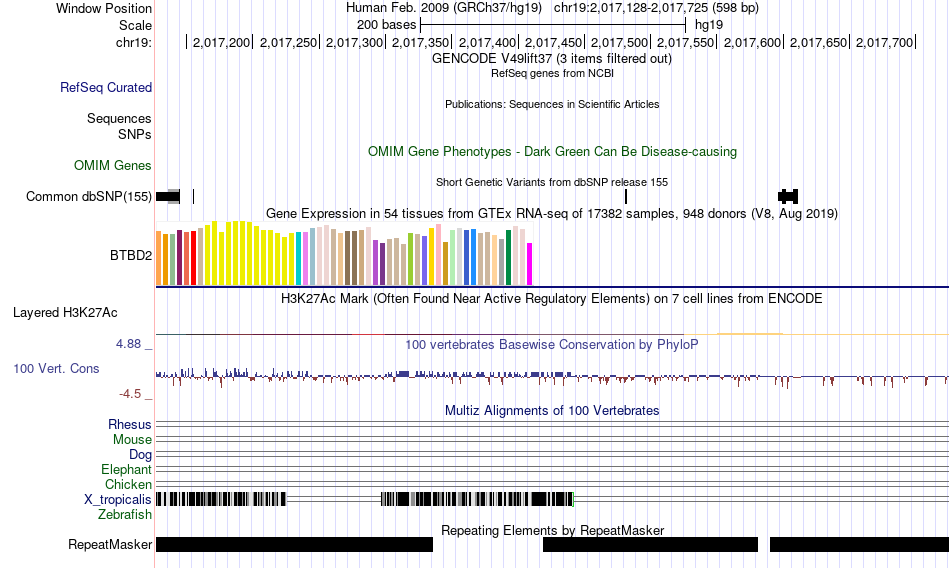This screenshot has height=568, width=950.
Task: Click the first orange GTEx expression bar
Action: click(159, 258)
